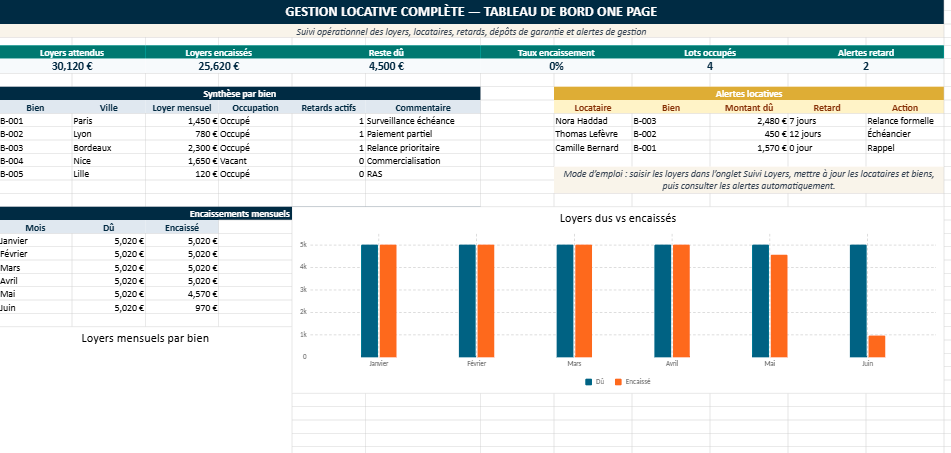Select the 'Échéancier' action cell

coord(905,134)
